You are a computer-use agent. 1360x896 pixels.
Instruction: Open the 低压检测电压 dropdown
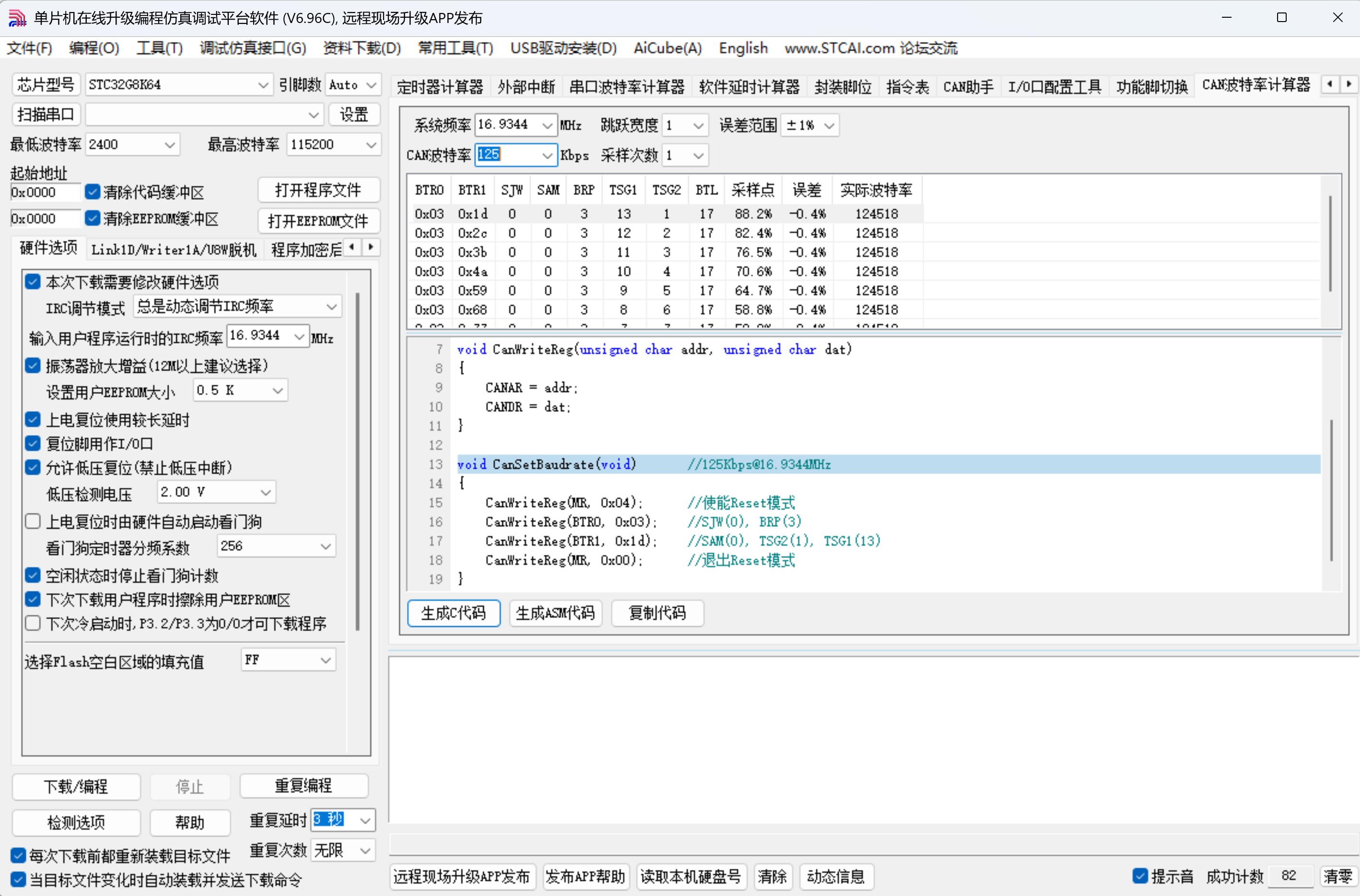(265, 492)
